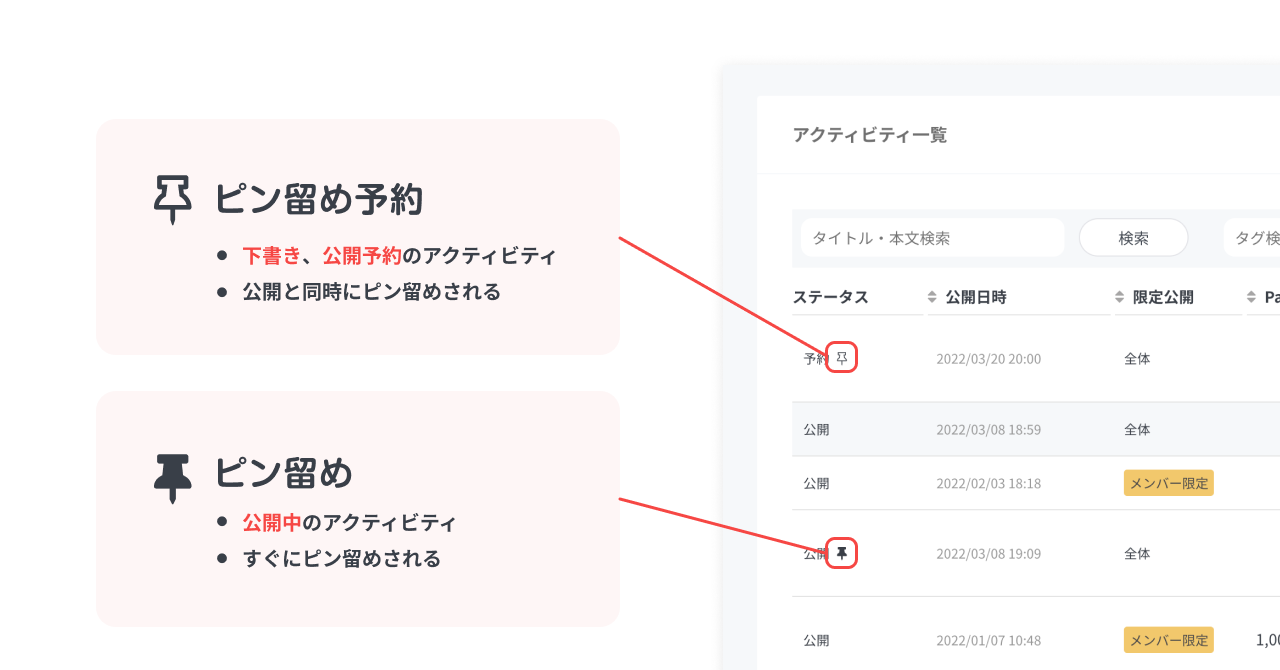The width and height of the screenshot is (1280, 670).
Task: Click the ステータス column header
Action: [830, 297]
